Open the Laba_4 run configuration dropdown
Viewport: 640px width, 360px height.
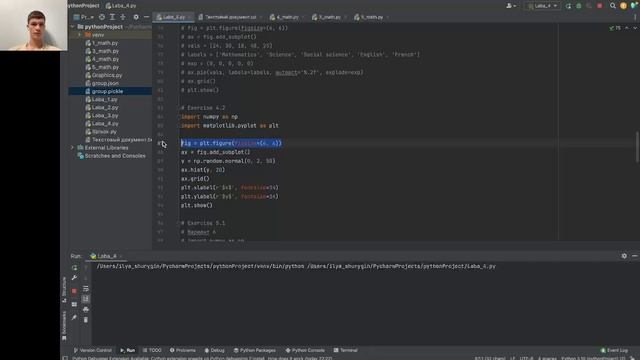tap(542, 6)
